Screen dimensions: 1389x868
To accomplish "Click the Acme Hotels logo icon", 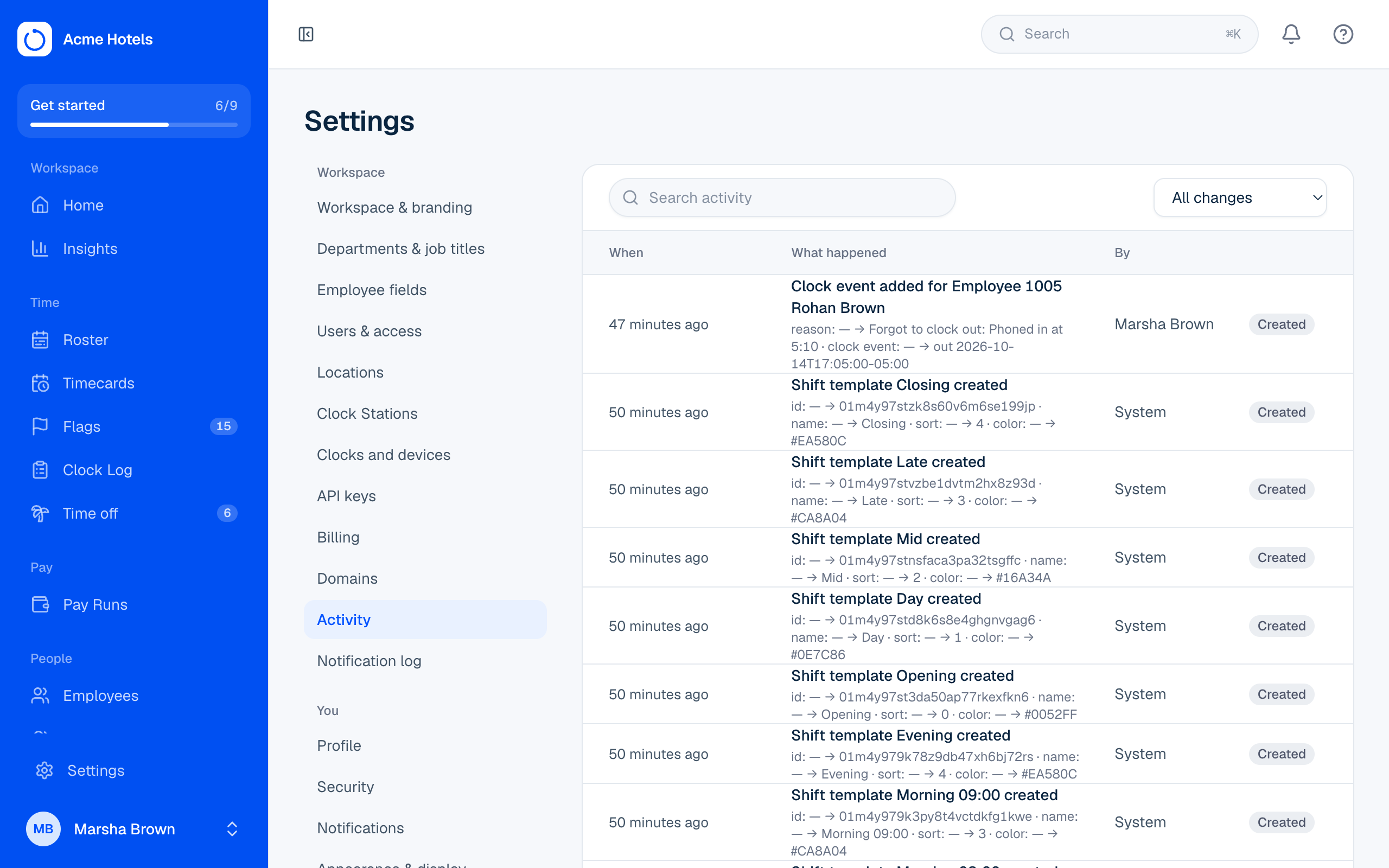I will 34,39.
